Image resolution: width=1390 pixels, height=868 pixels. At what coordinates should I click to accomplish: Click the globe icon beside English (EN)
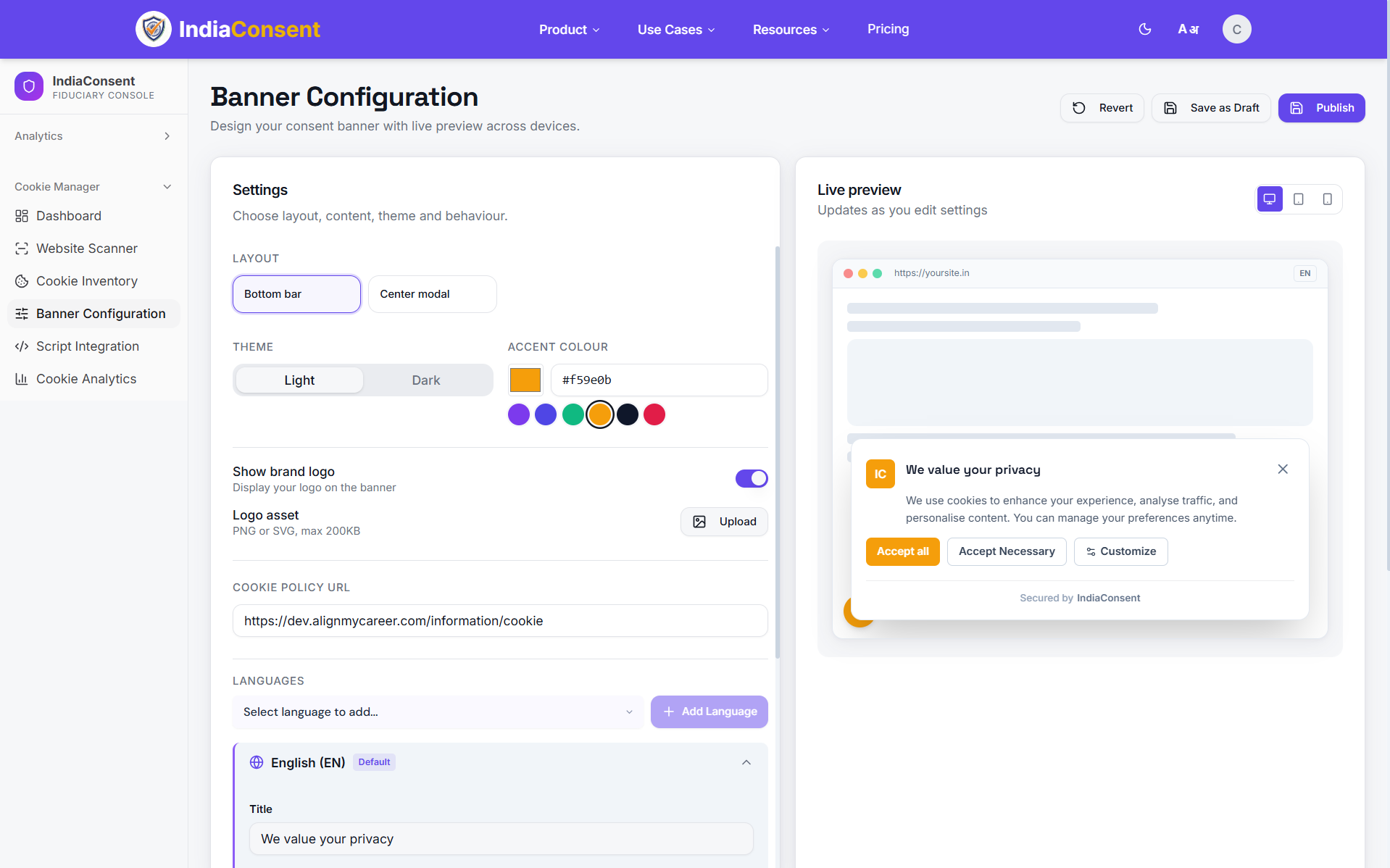(x=257, y=762)
